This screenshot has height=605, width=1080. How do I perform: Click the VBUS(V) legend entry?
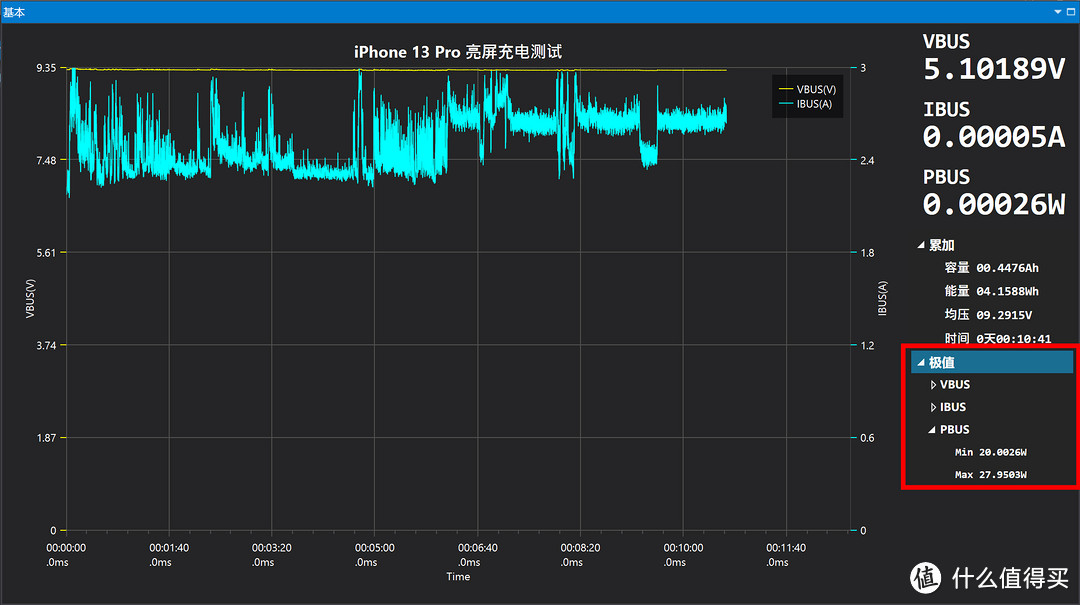[x=807, y=90]
